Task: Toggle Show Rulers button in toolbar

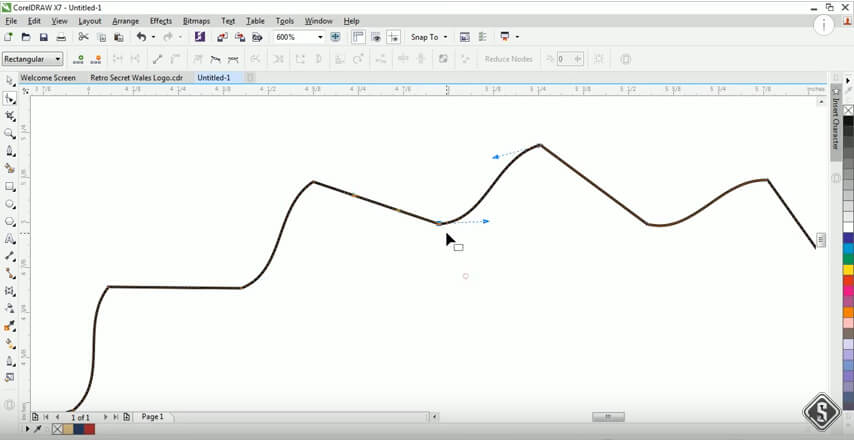Action: (357, 37)
